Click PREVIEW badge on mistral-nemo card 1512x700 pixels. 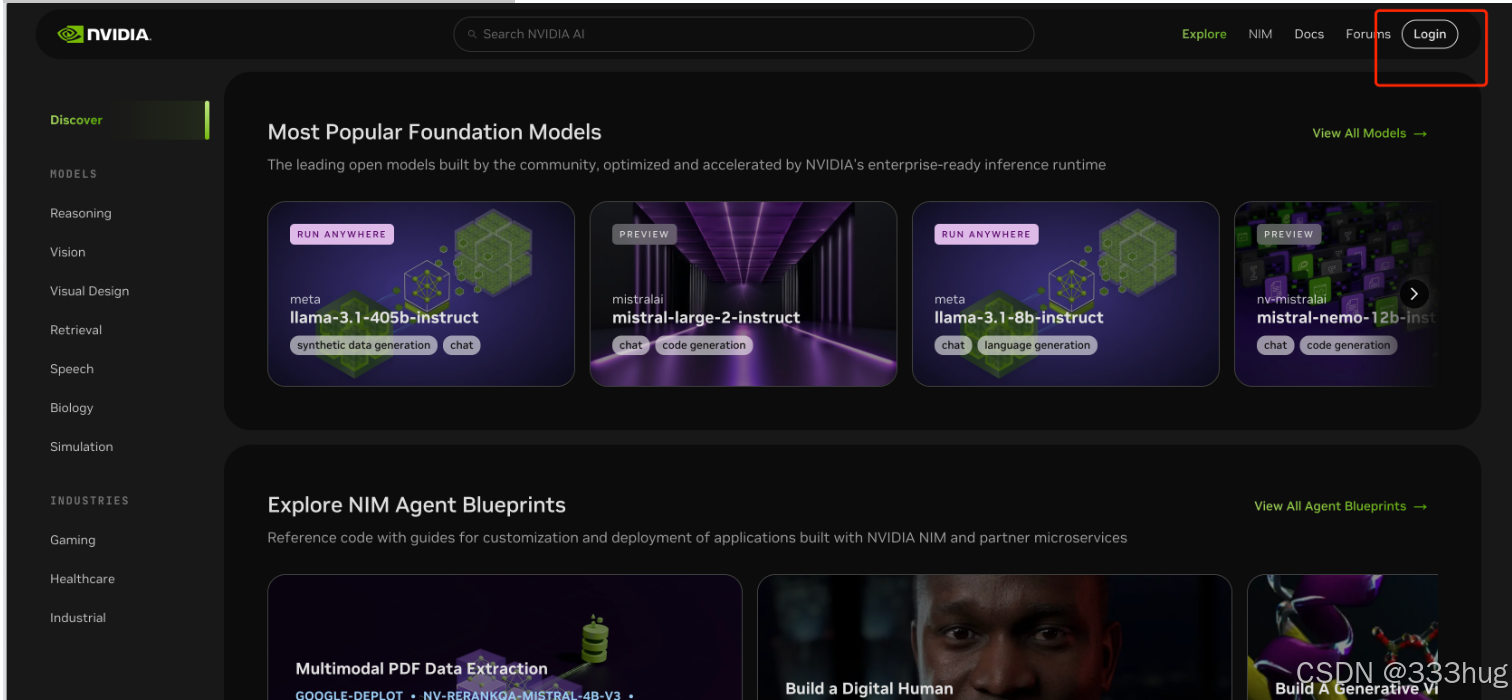click(x=1289, y=234)
